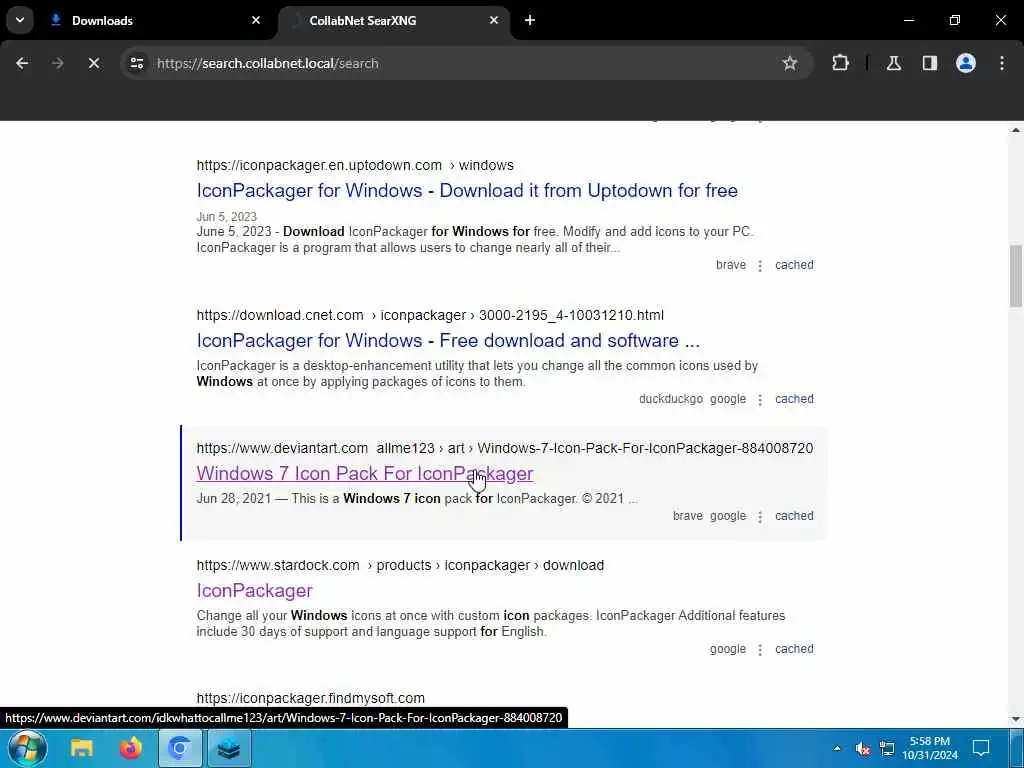Open the notification center icon

[981, 748]
